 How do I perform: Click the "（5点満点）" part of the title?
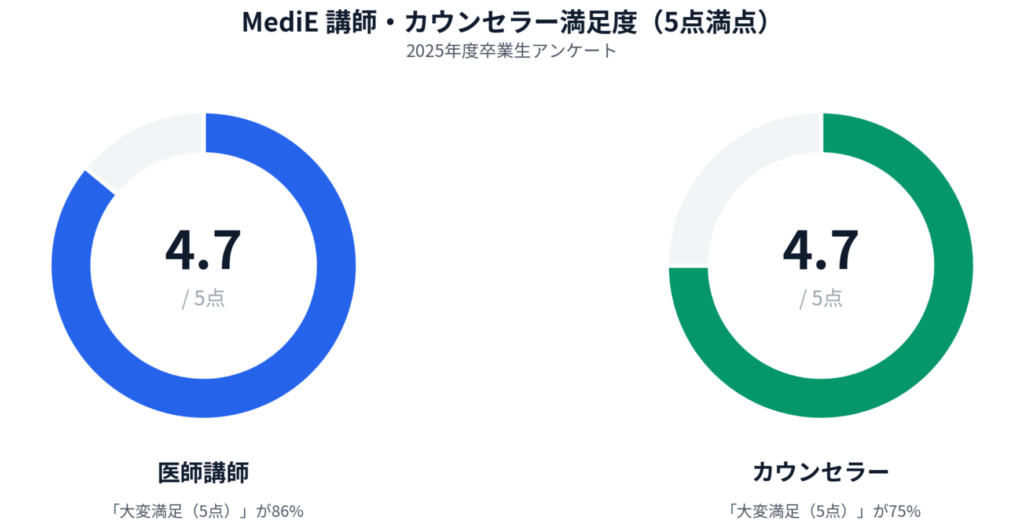pos(711,21)
